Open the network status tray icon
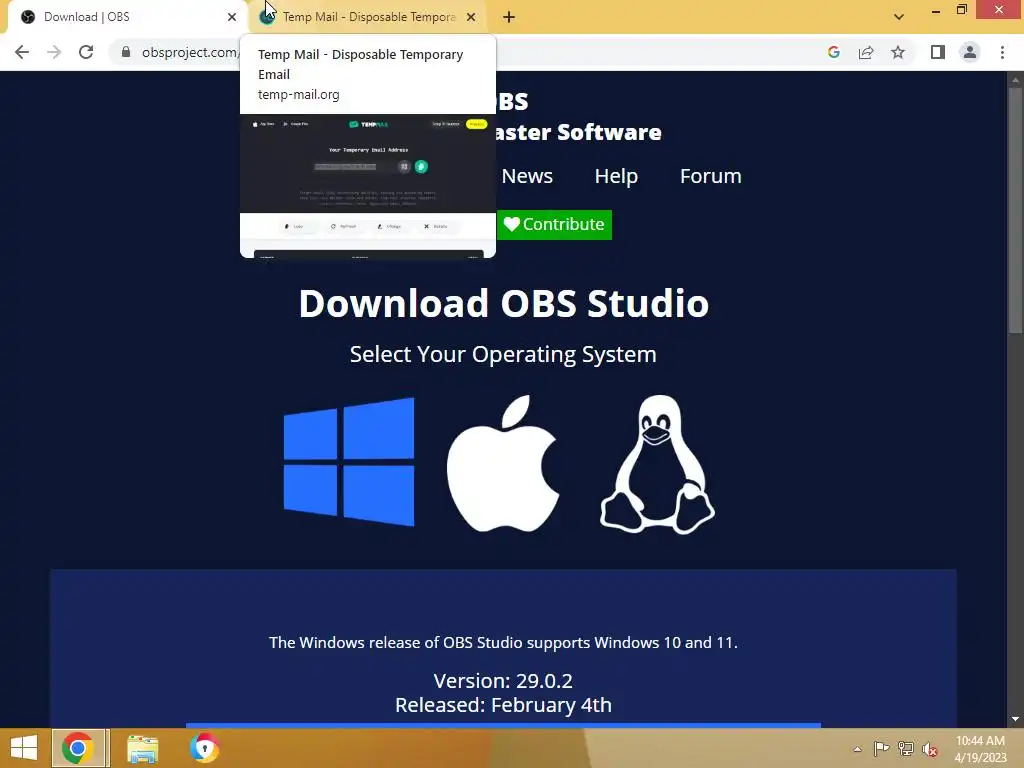Viewport: 1024px width, 768px height. [906, 749]
